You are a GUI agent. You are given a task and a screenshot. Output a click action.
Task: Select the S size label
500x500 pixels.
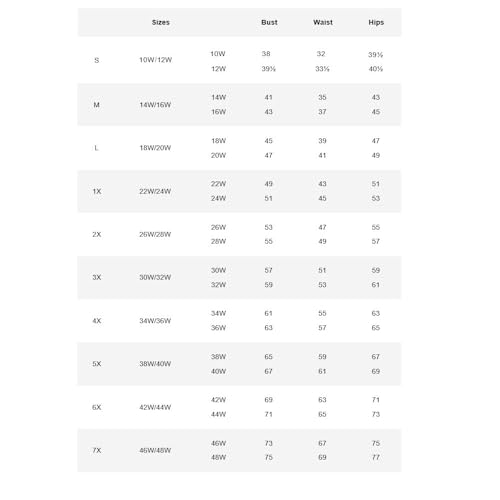(x=97, y=60)
